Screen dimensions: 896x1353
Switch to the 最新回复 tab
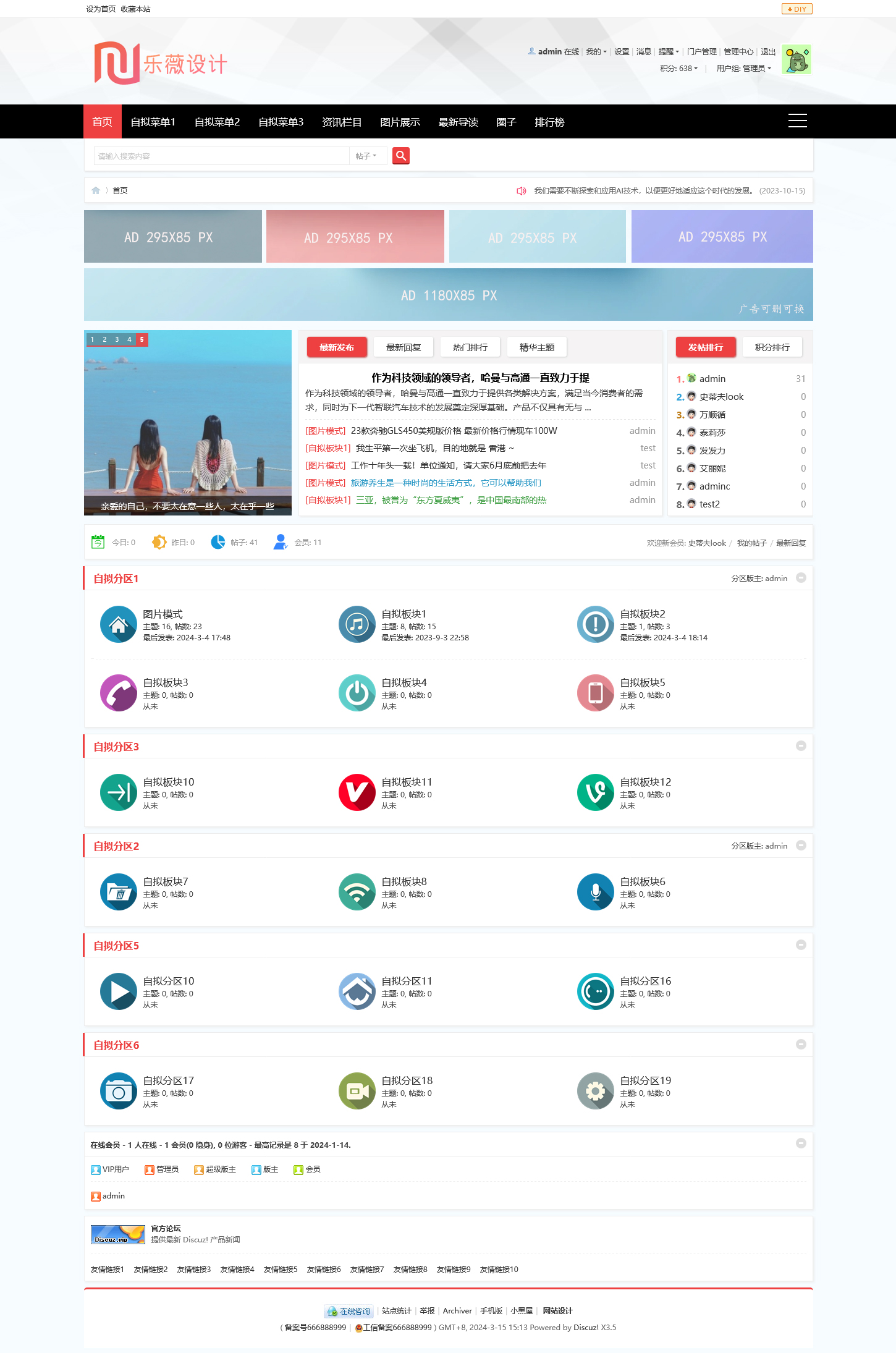404,347
